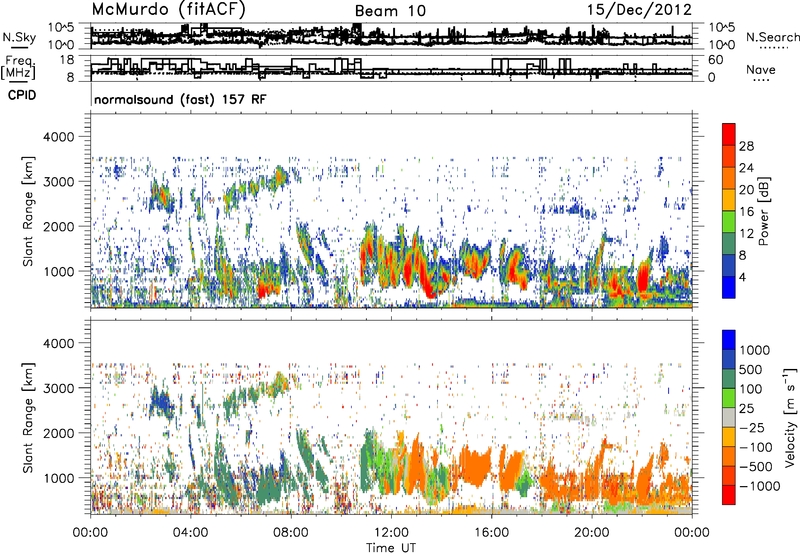Click the 'Velocity [m s-1]' colorbar label
800x554 pixels.
tap(790, 417)
